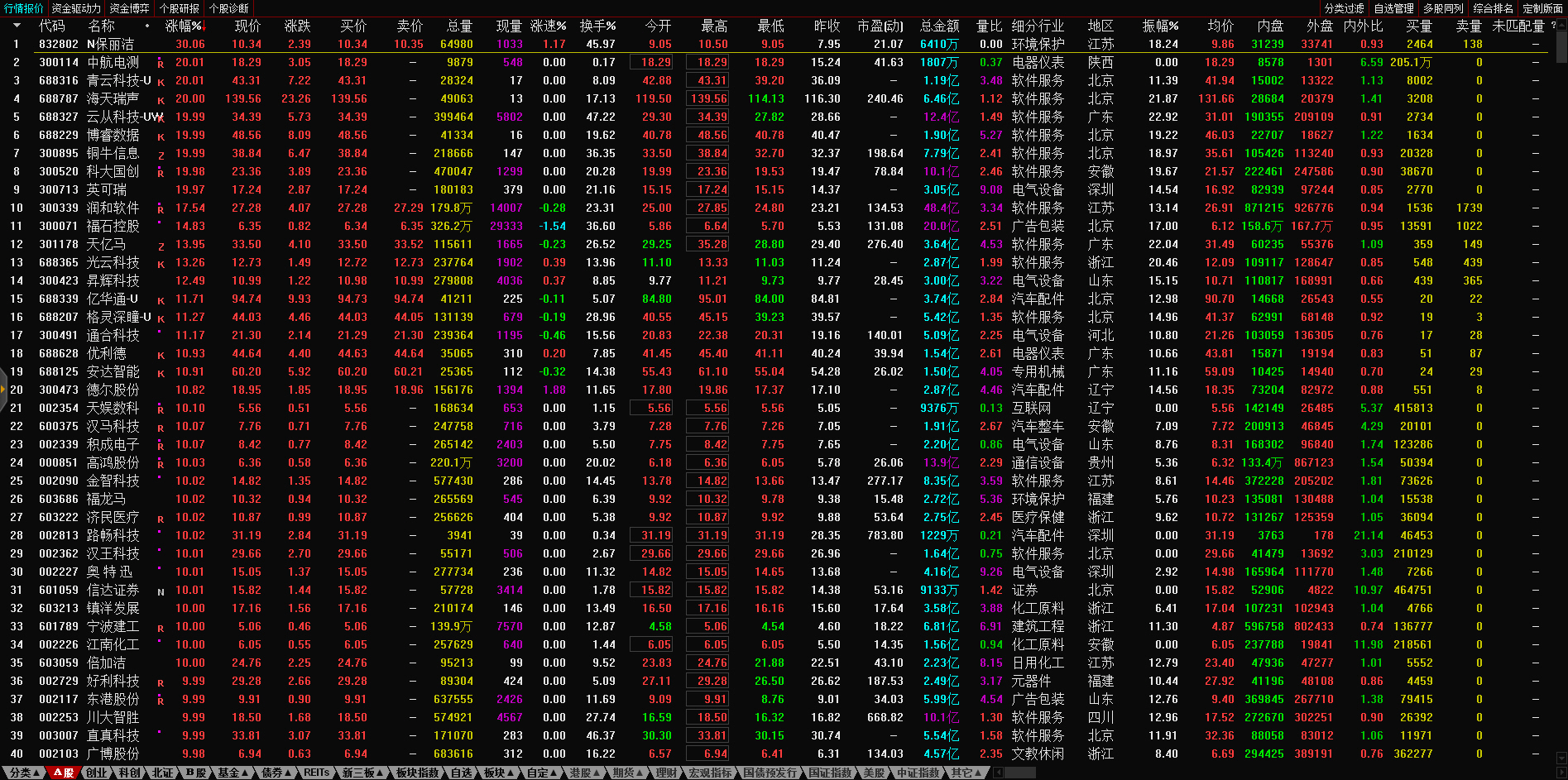Click the bottom tab bar left scroll arrow

coord(999,773)
